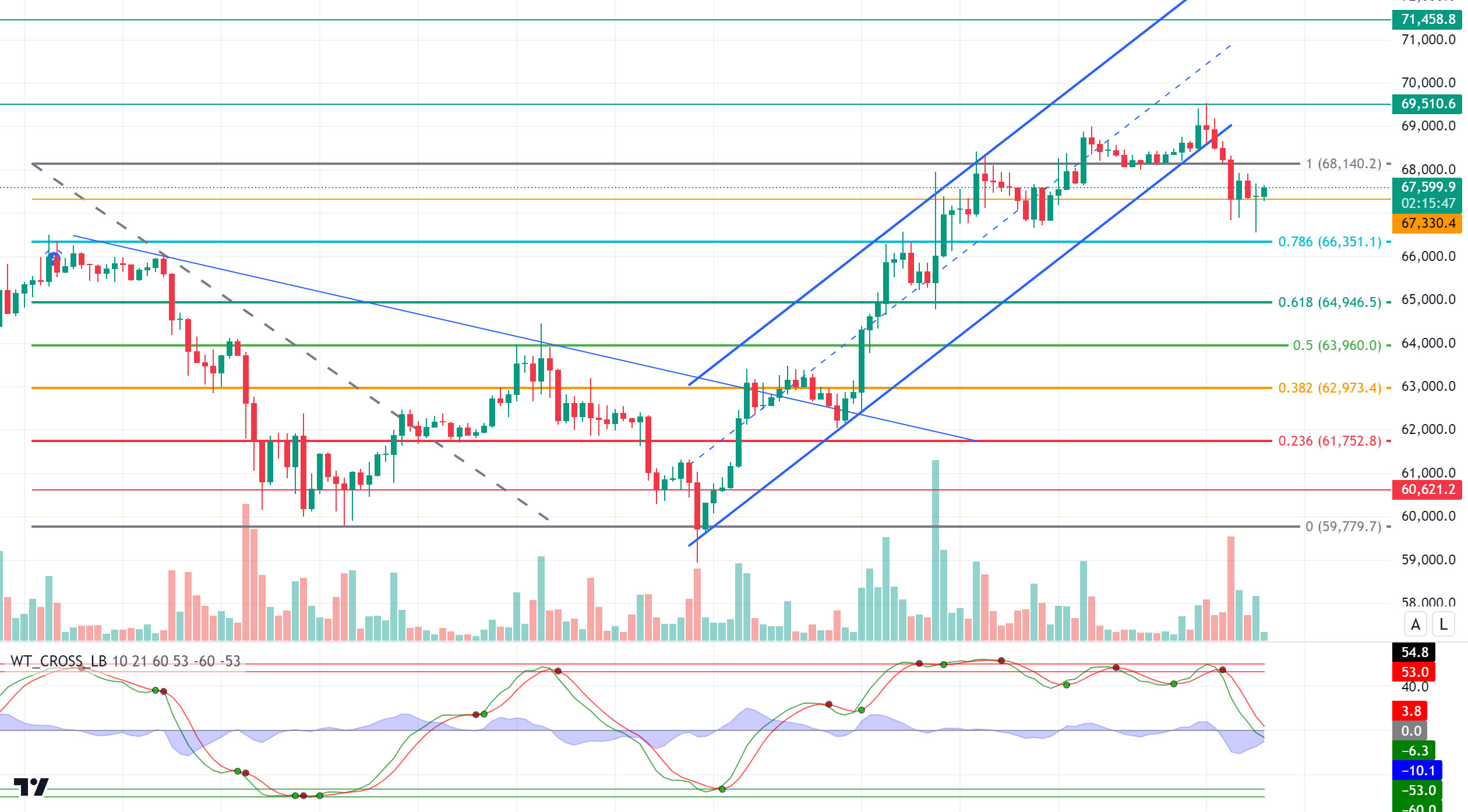Click the 71,458.8 price label
The height and width of the screenshot is (812, 1468).
tap(1427, 19)
